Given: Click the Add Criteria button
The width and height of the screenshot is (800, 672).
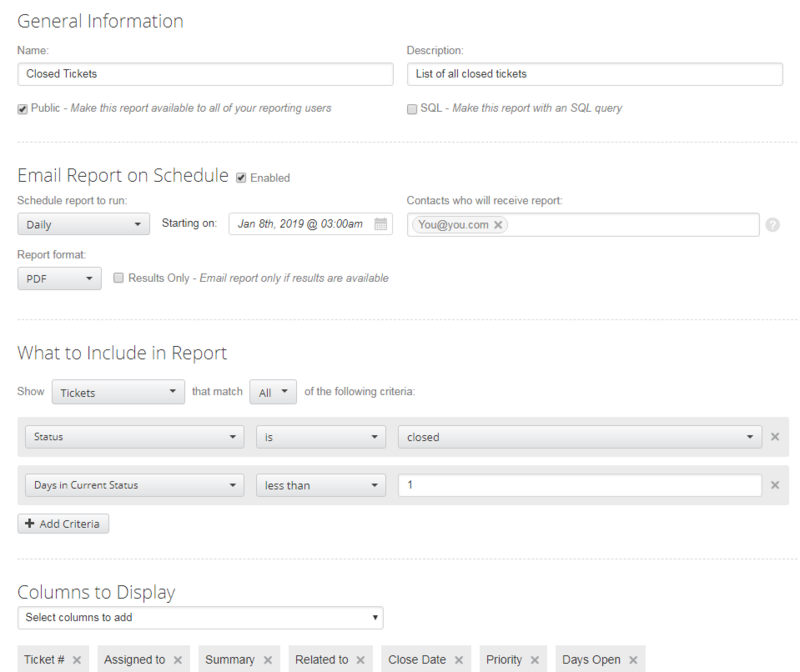Looking at the screenshot, I should pos(62,523).
